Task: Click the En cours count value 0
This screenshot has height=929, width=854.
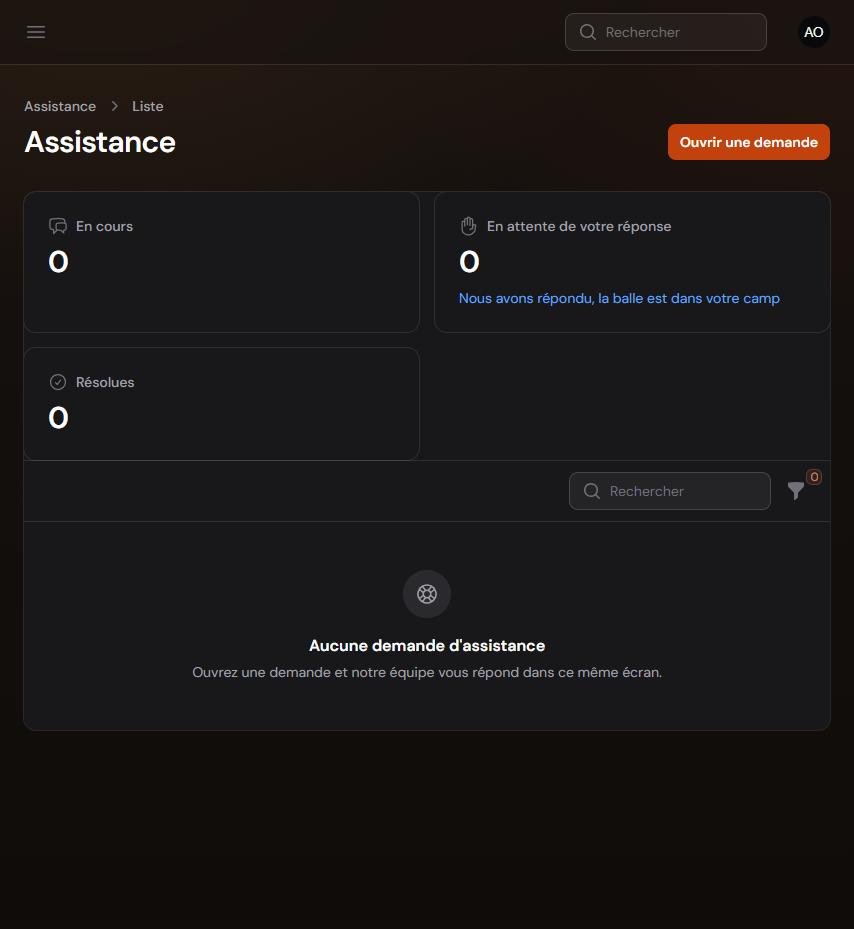Action: pyautogui.click(x=58, y=262)
